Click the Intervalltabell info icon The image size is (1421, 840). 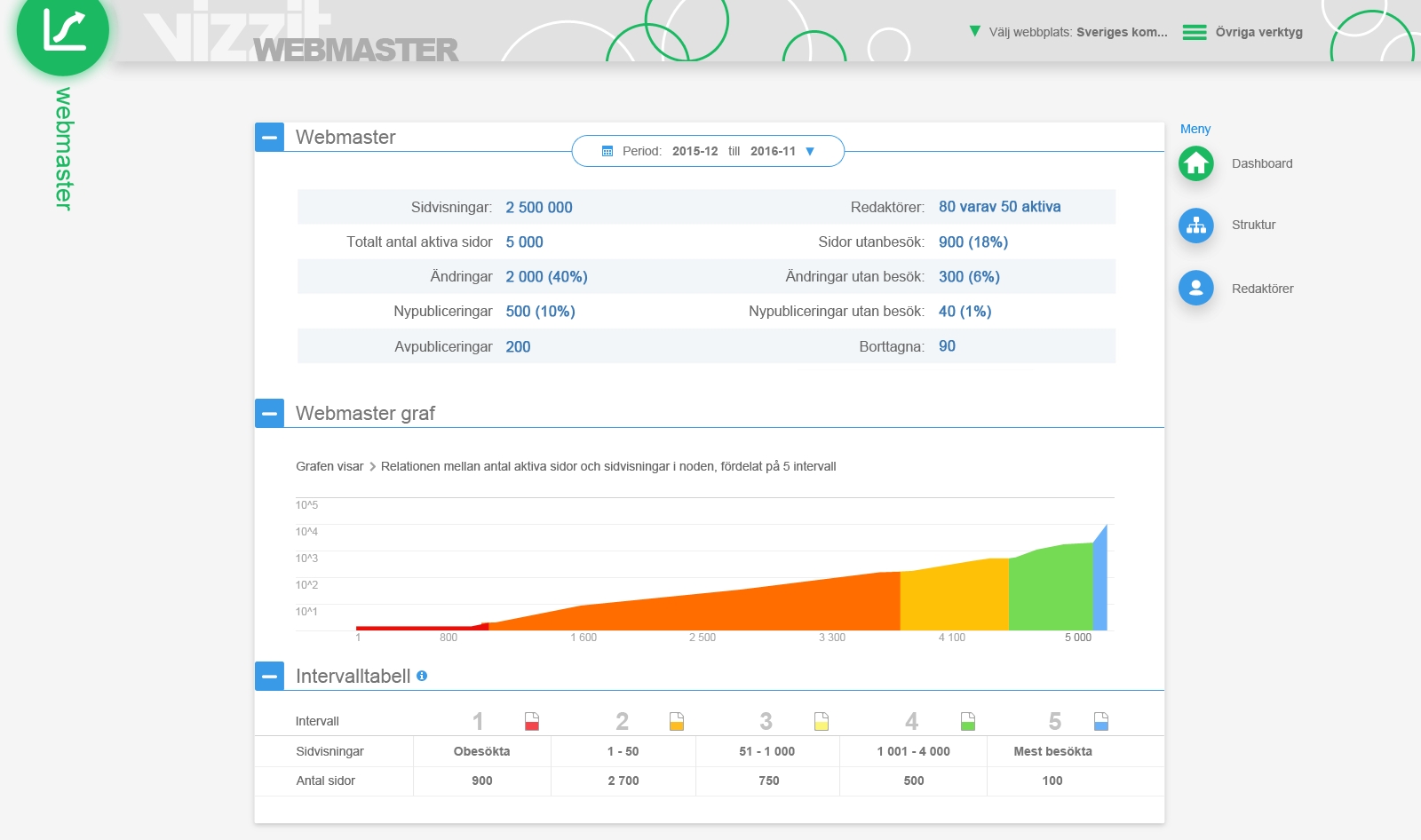[x=422, y=676]
